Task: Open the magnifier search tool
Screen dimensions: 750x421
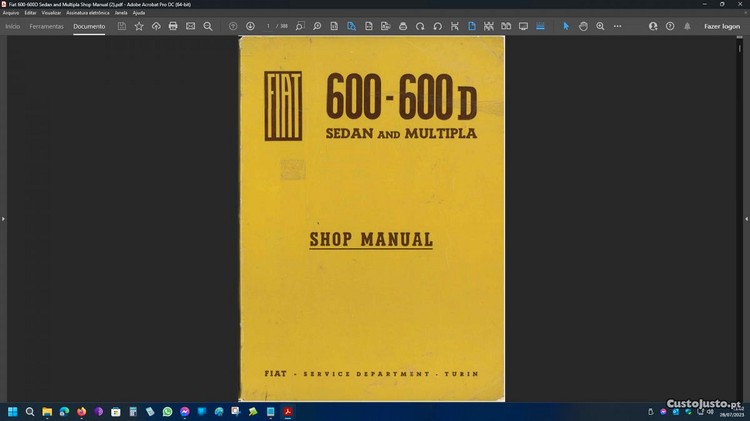Action: click(x=208, y=26)
